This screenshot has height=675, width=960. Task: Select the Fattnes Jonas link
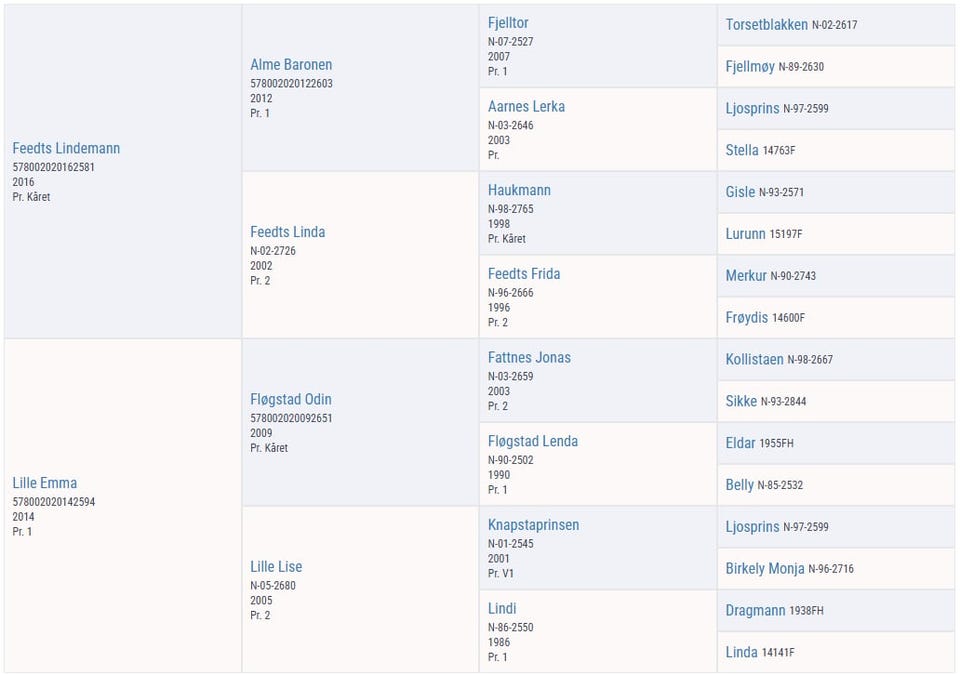click(x=529, y=358)
